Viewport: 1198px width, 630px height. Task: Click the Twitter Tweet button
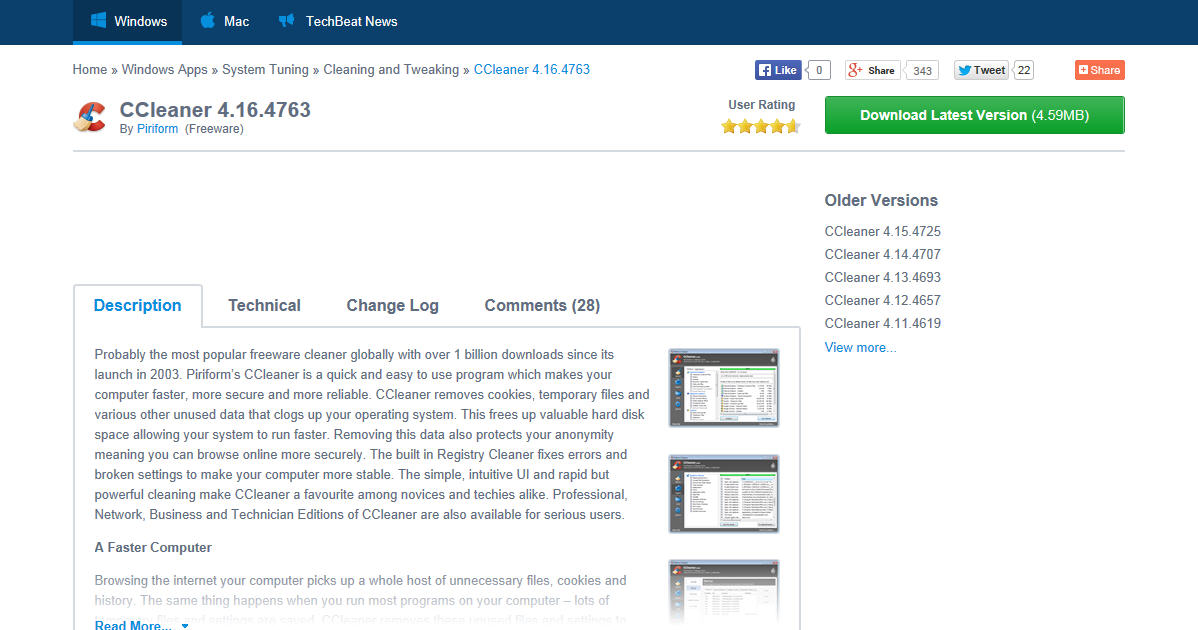tap(981, 70)
